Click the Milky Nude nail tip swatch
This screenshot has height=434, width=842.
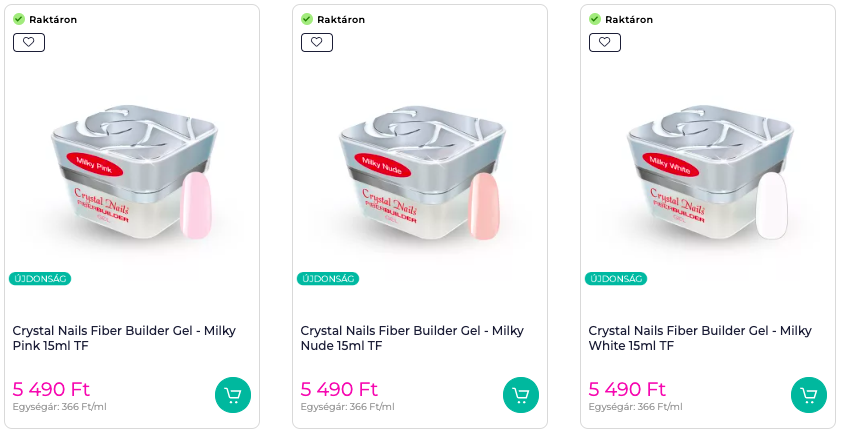pyautogui.click(x=483, y=205)
